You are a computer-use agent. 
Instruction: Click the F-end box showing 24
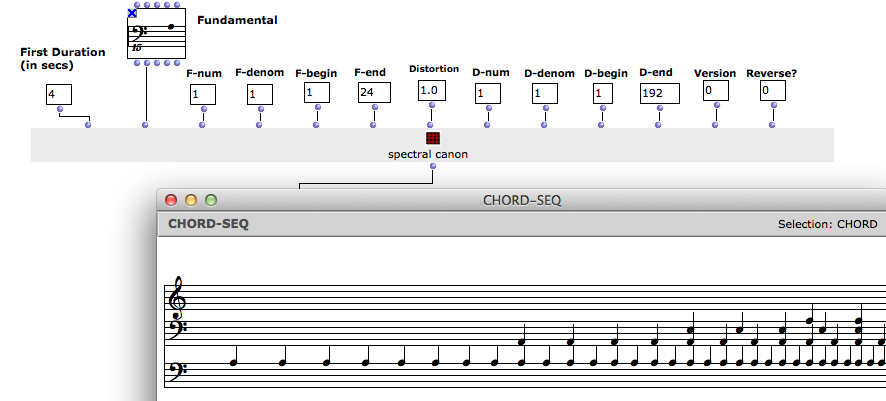[x=373, y=92]
